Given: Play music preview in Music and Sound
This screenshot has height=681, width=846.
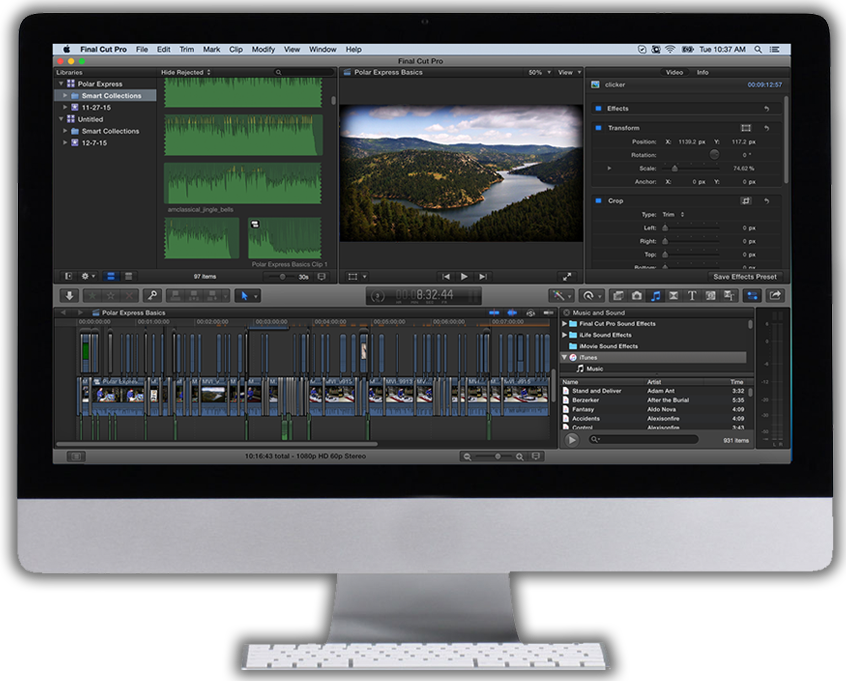Looking at the screenshot, I should click(571, 440).
